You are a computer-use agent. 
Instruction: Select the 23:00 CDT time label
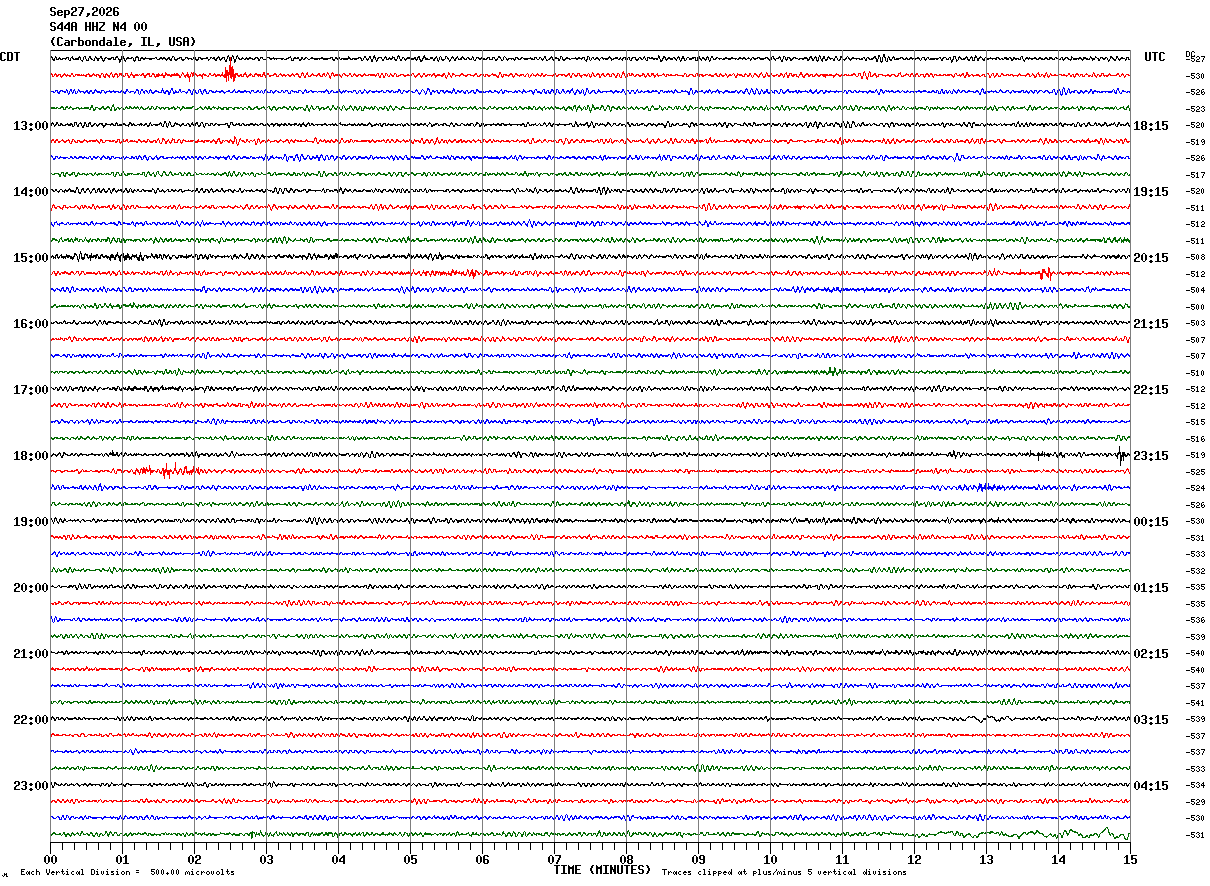[x=30, y=786]
